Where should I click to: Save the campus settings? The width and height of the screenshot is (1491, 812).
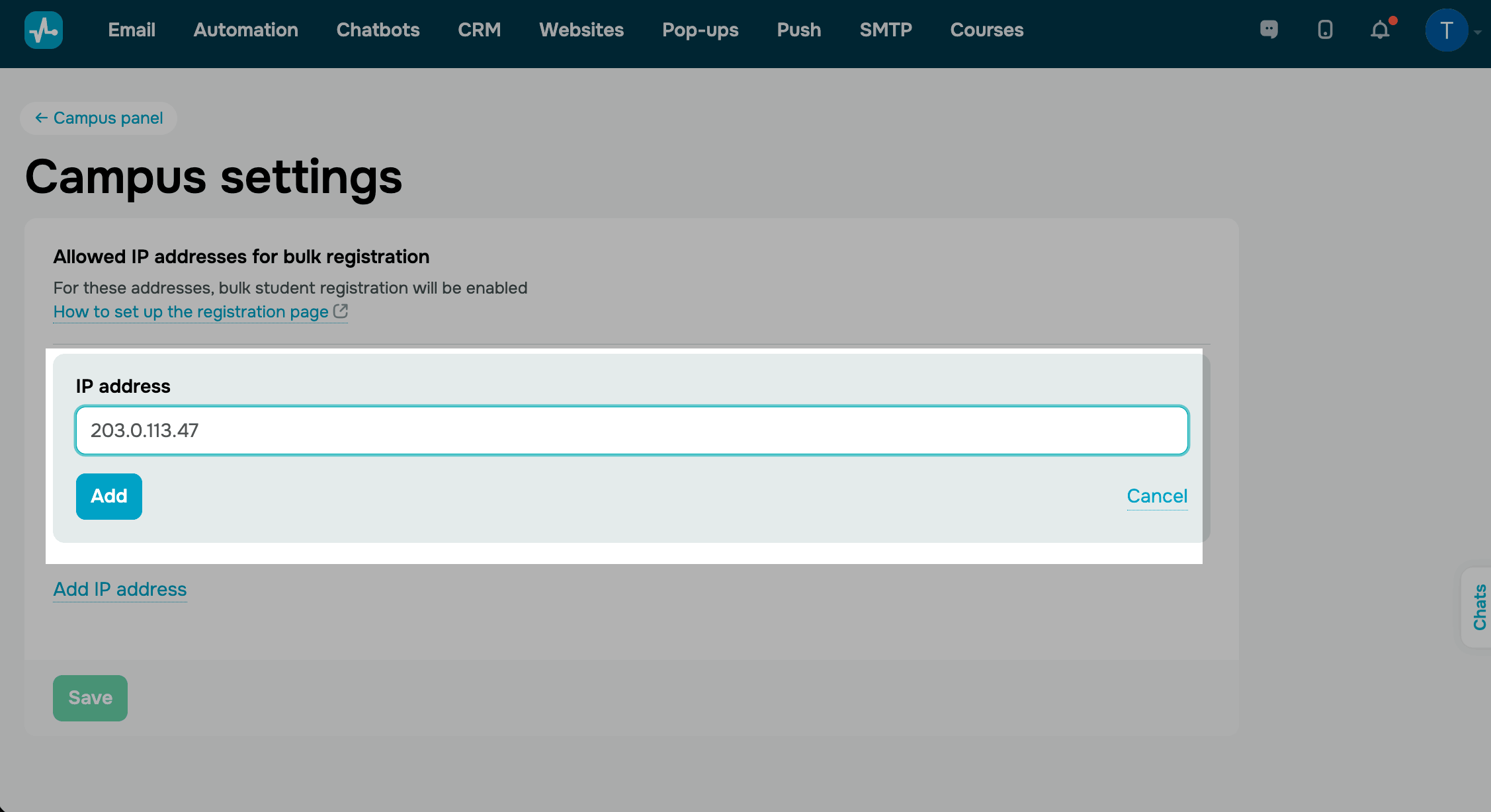tap(90, 698)
